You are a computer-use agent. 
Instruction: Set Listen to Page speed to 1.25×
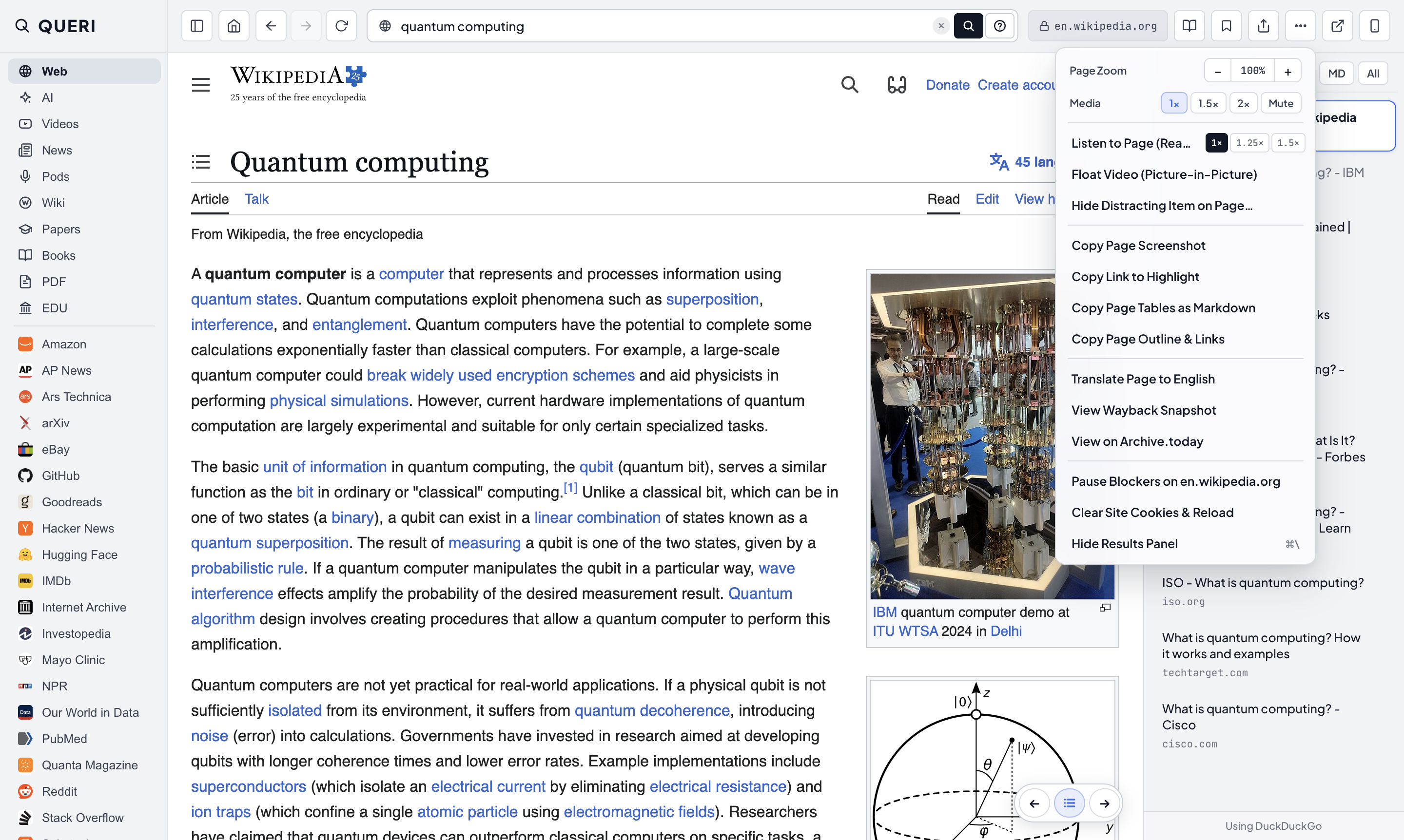(1249, 143)
